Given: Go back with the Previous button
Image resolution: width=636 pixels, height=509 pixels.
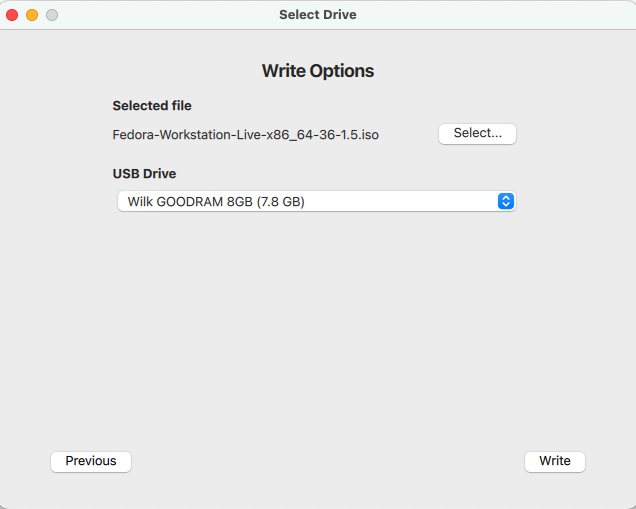Looking at the screenshot, I should 91,461.
